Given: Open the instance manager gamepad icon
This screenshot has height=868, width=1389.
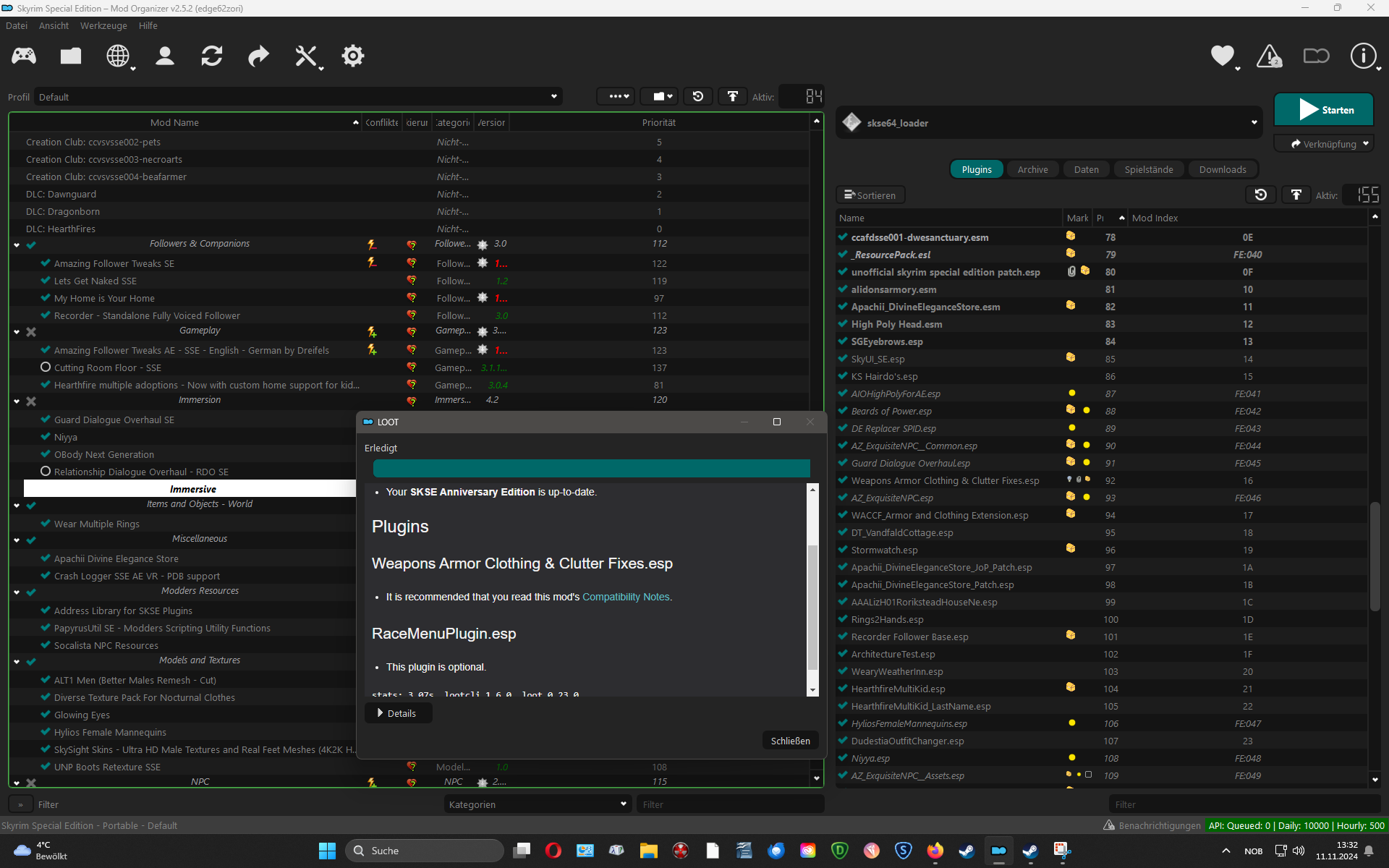Looking at the screenshot, I should click(24, 56).
